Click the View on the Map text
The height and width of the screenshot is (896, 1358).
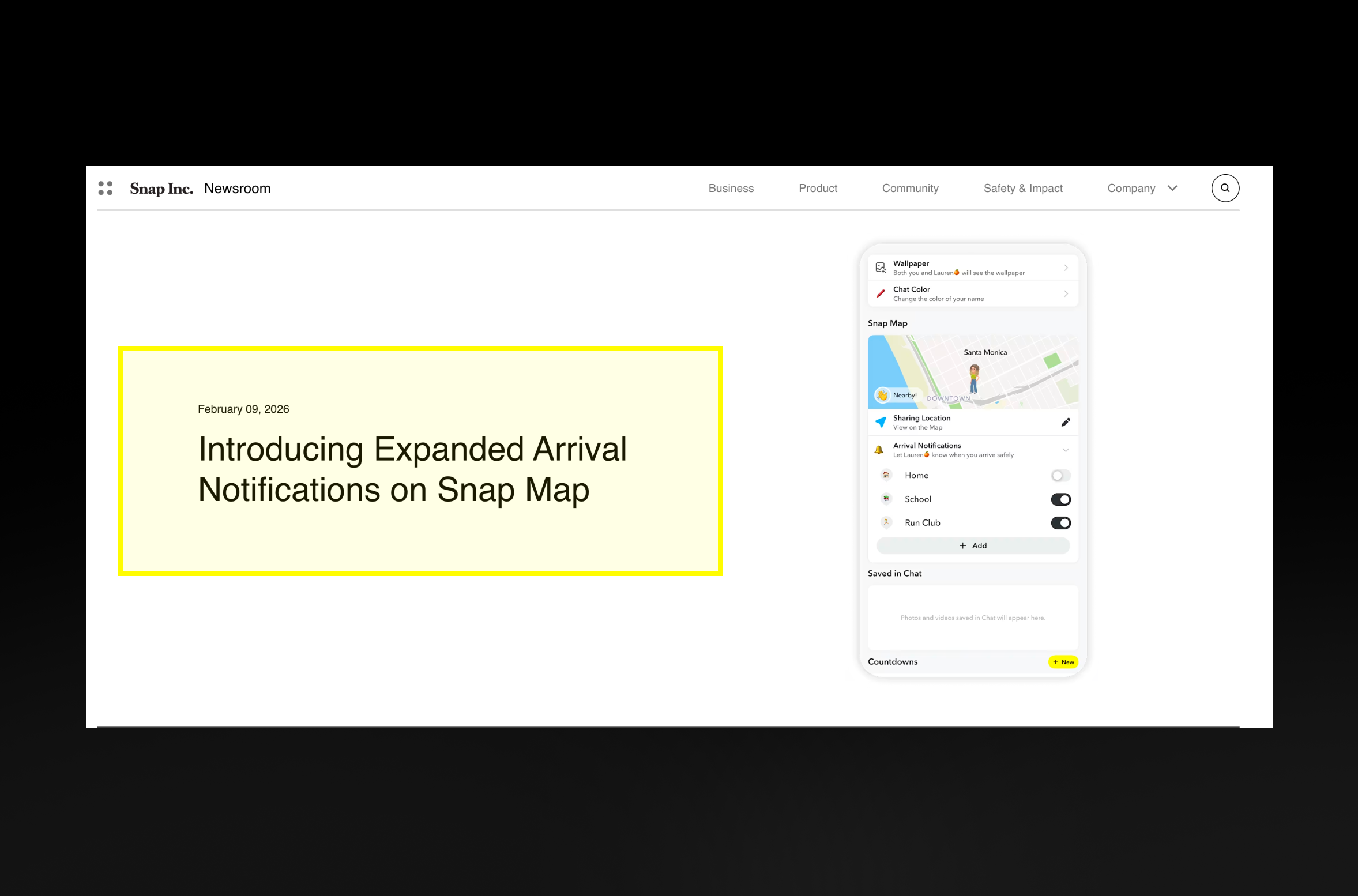click(917, 427)
